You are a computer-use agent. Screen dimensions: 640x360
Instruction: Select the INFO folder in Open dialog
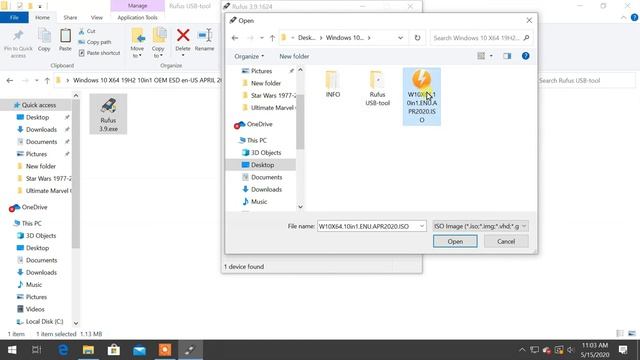(333, 84)
